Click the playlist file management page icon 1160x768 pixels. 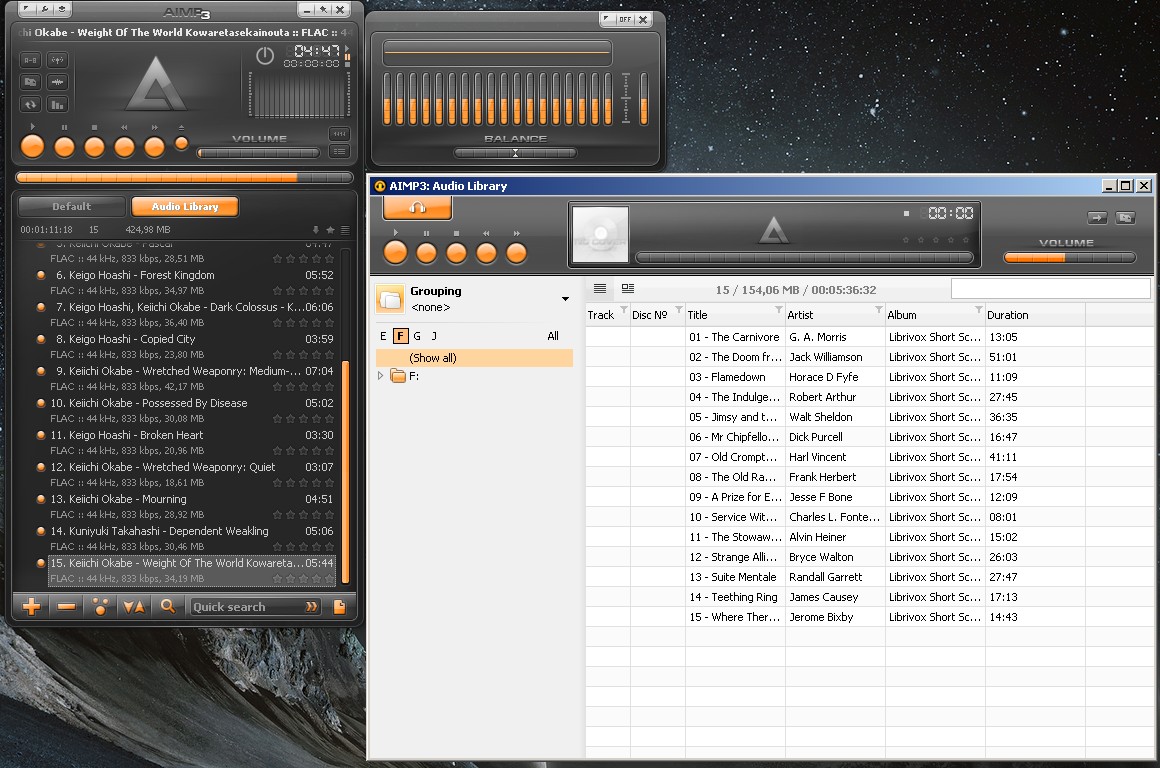pyautogui.click(x=339, y=607)
